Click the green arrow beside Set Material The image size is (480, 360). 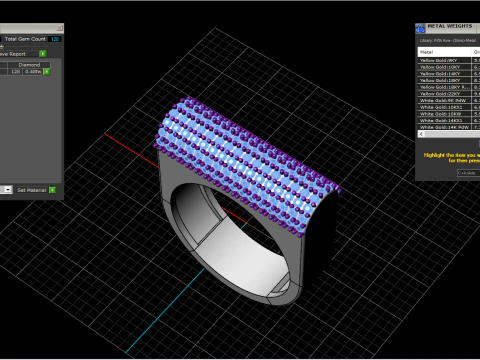52,190
